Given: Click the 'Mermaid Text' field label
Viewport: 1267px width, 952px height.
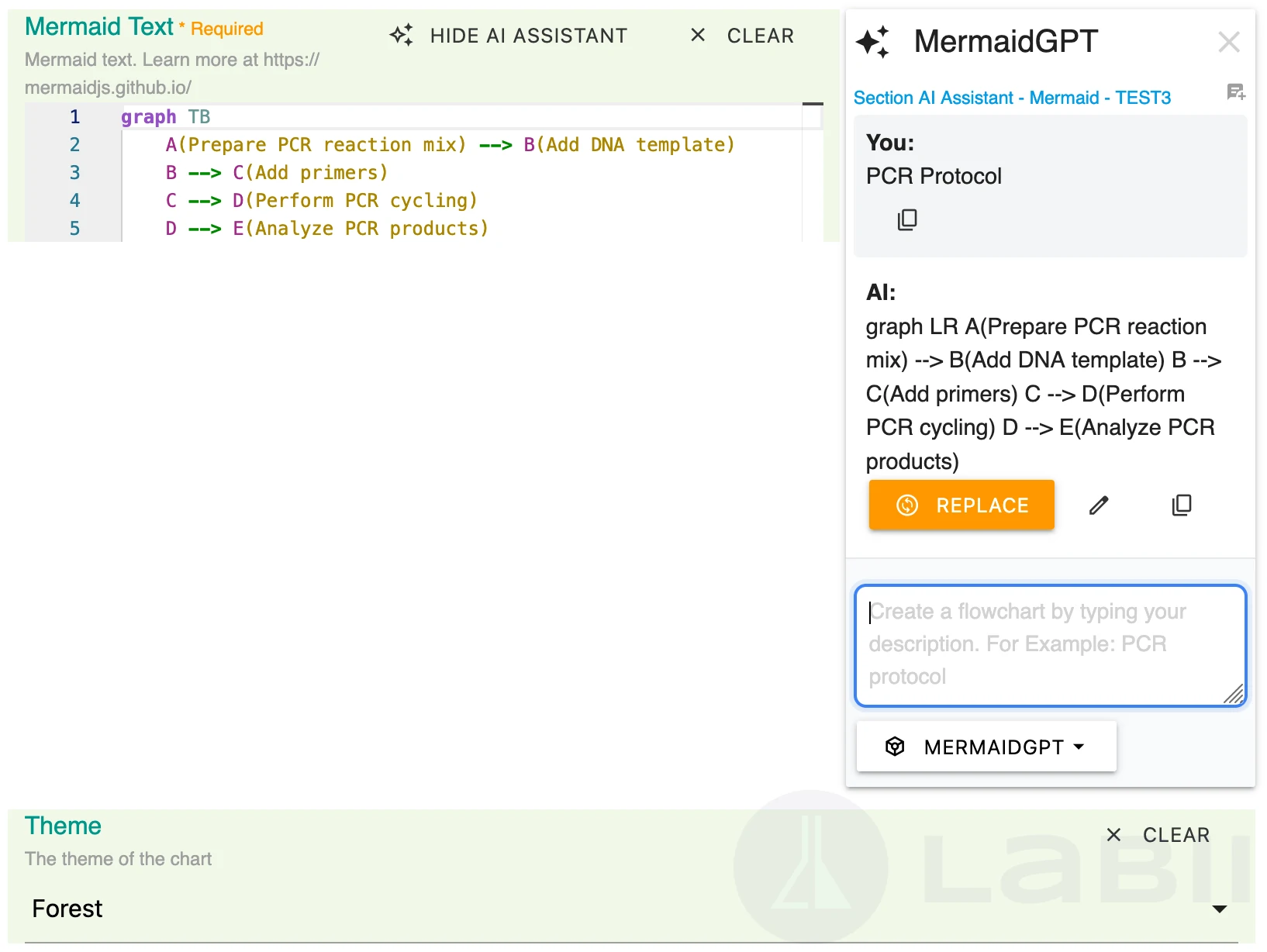Looking at the screenshot, I should click(x=99, y=26).
